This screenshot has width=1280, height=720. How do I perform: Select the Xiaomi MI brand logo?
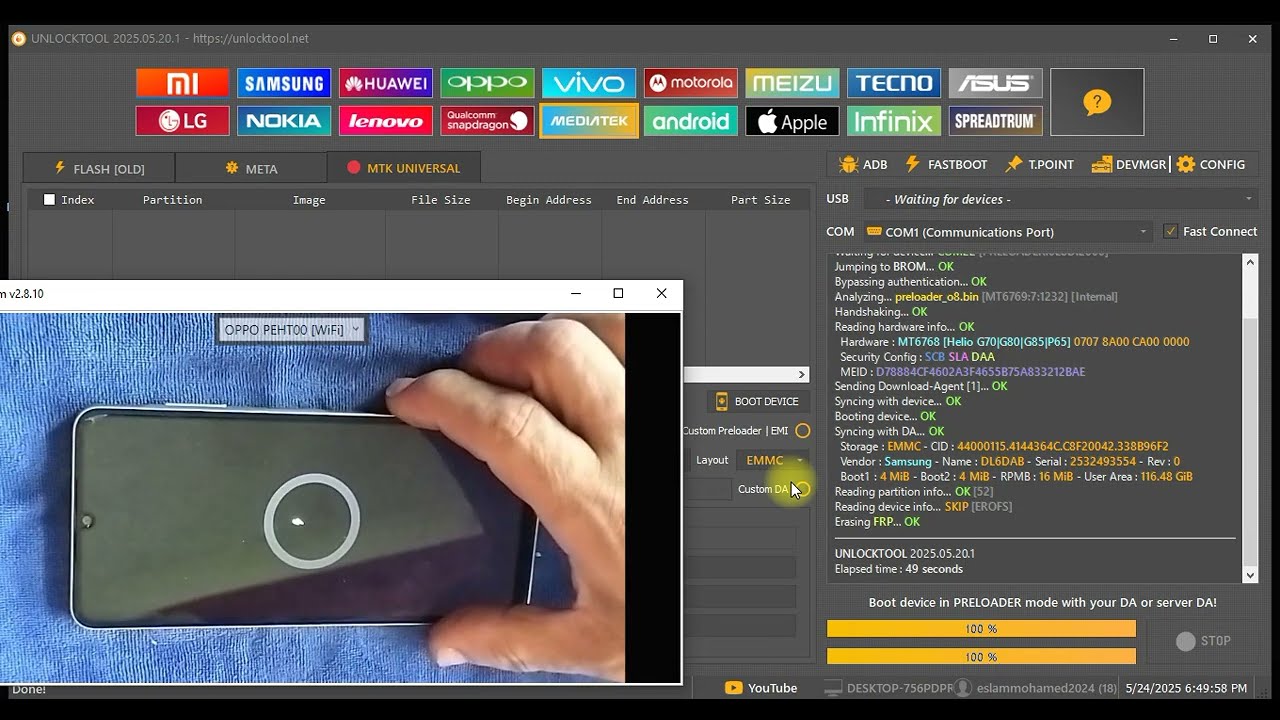[182, 83]
